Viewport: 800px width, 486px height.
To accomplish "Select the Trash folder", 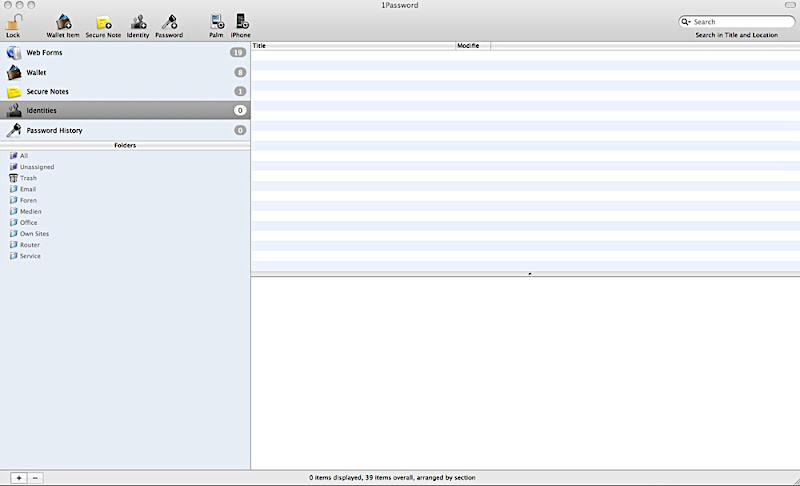I will click(x=28, y=178).
